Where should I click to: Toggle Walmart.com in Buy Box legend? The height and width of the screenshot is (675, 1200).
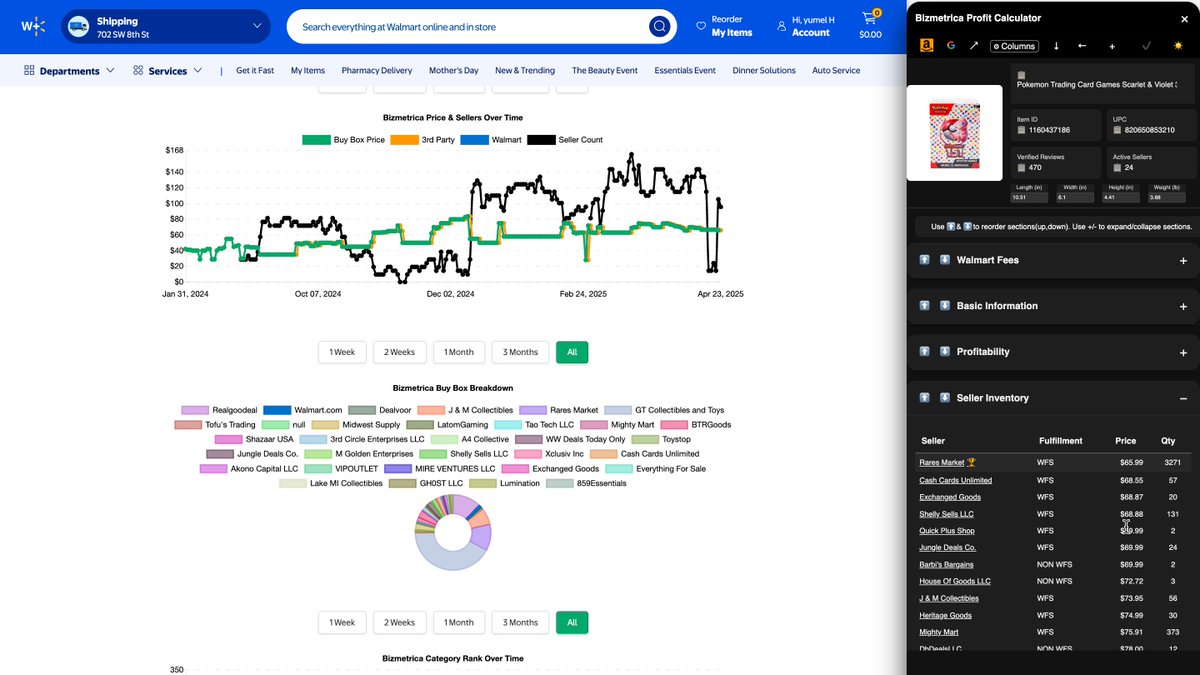tap(303, 410)
